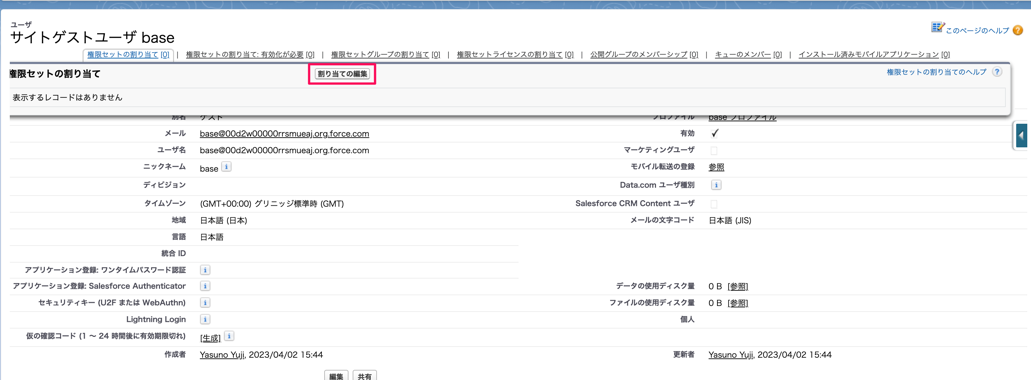
Task: Click info icon beside 生成 link
Action: 229,336
